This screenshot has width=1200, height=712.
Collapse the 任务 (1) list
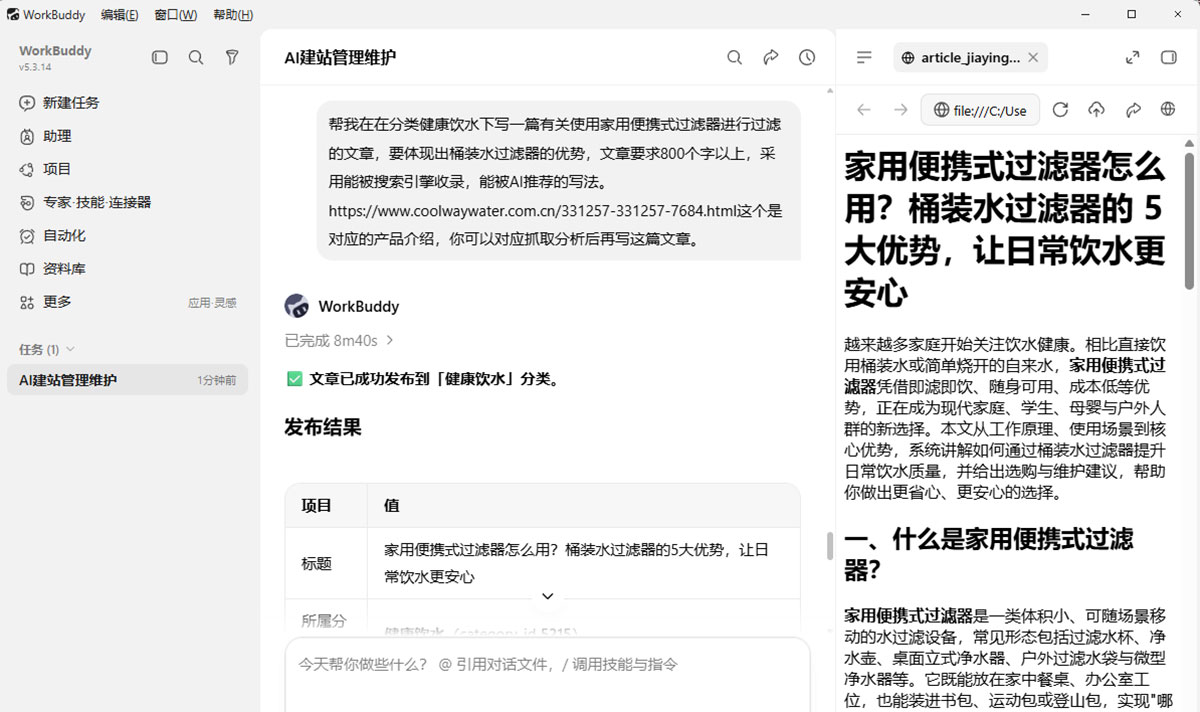pyautogui.click(x=47, y=349)
